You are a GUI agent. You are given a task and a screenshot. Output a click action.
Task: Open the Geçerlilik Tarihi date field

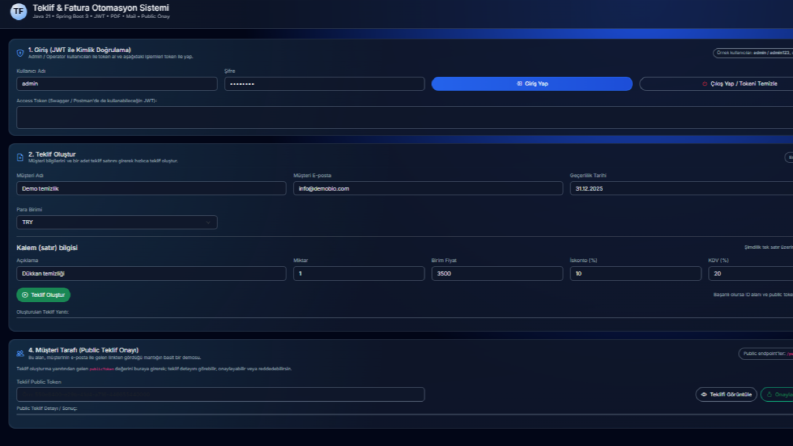pyautogui.click(x=681, y=189)
